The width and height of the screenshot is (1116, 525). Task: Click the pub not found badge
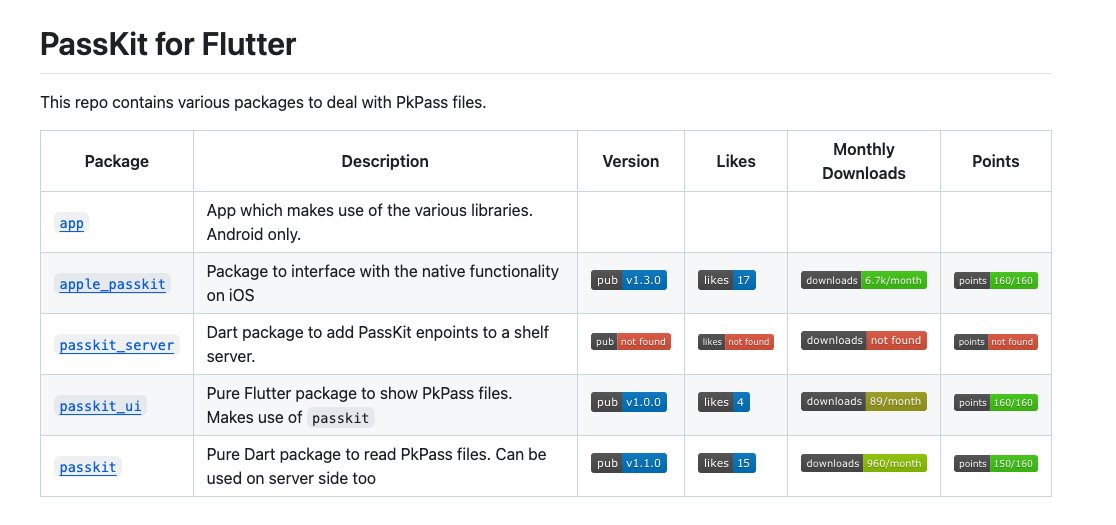coord(631,341)
